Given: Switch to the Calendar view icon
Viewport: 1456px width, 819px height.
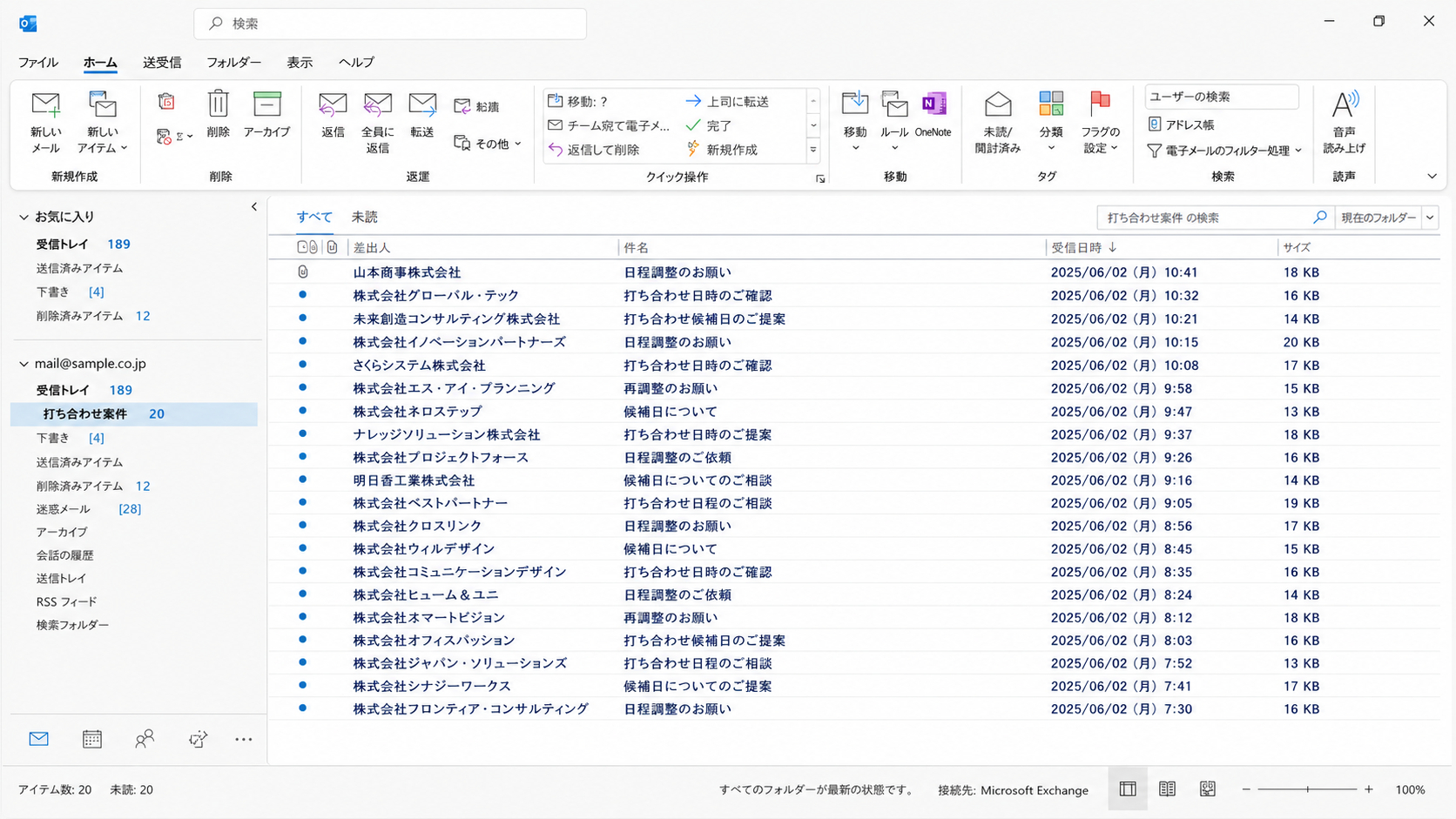Looking at the screenshot, I should tap(91, 739).
